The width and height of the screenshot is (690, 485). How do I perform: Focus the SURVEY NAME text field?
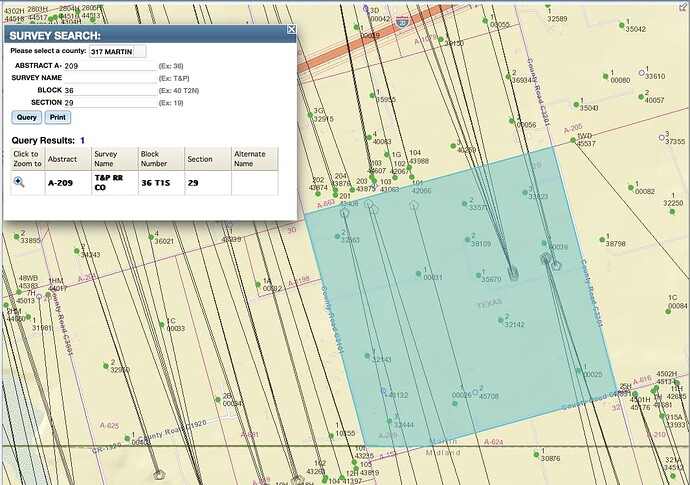109,77
